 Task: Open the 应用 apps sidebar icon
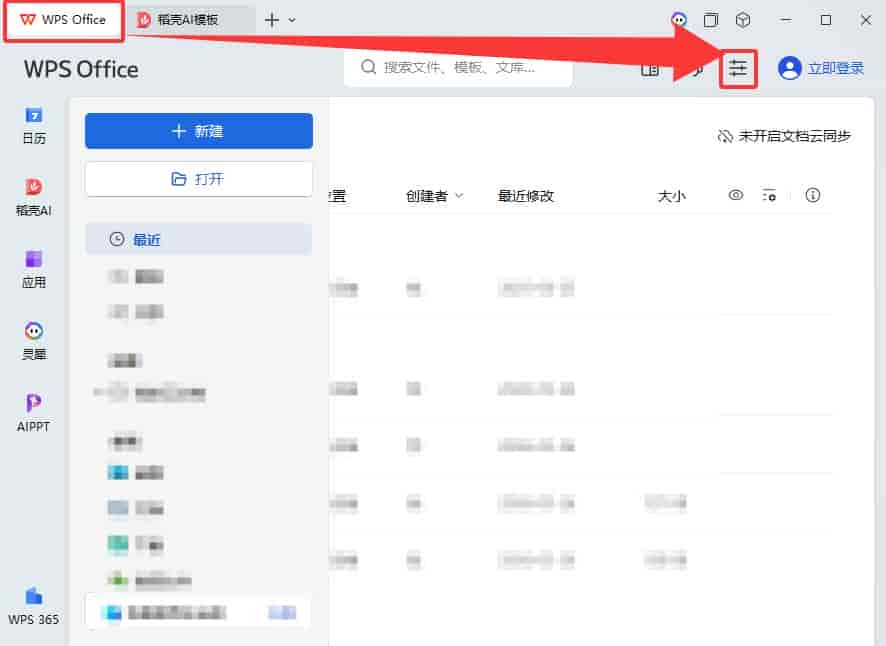34,269
